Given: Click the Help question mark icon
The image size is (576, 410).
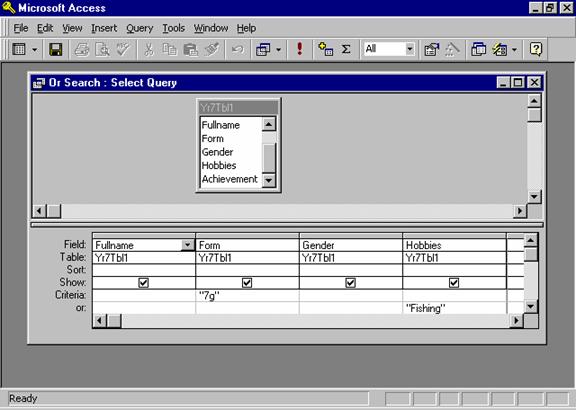Looking at the screenshot, I should click(x=536, y=49).
